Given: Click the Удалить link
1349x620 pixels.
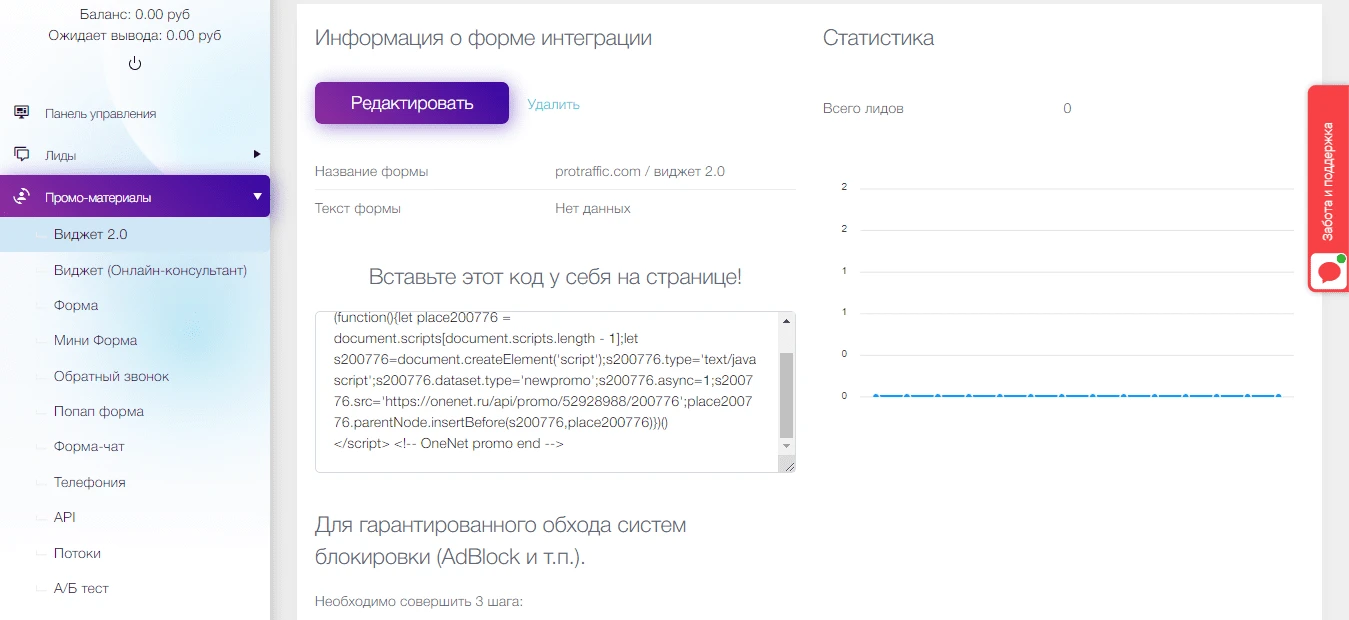Looking at the screenshot, I should pyautogui.click(x=553, y=104).
